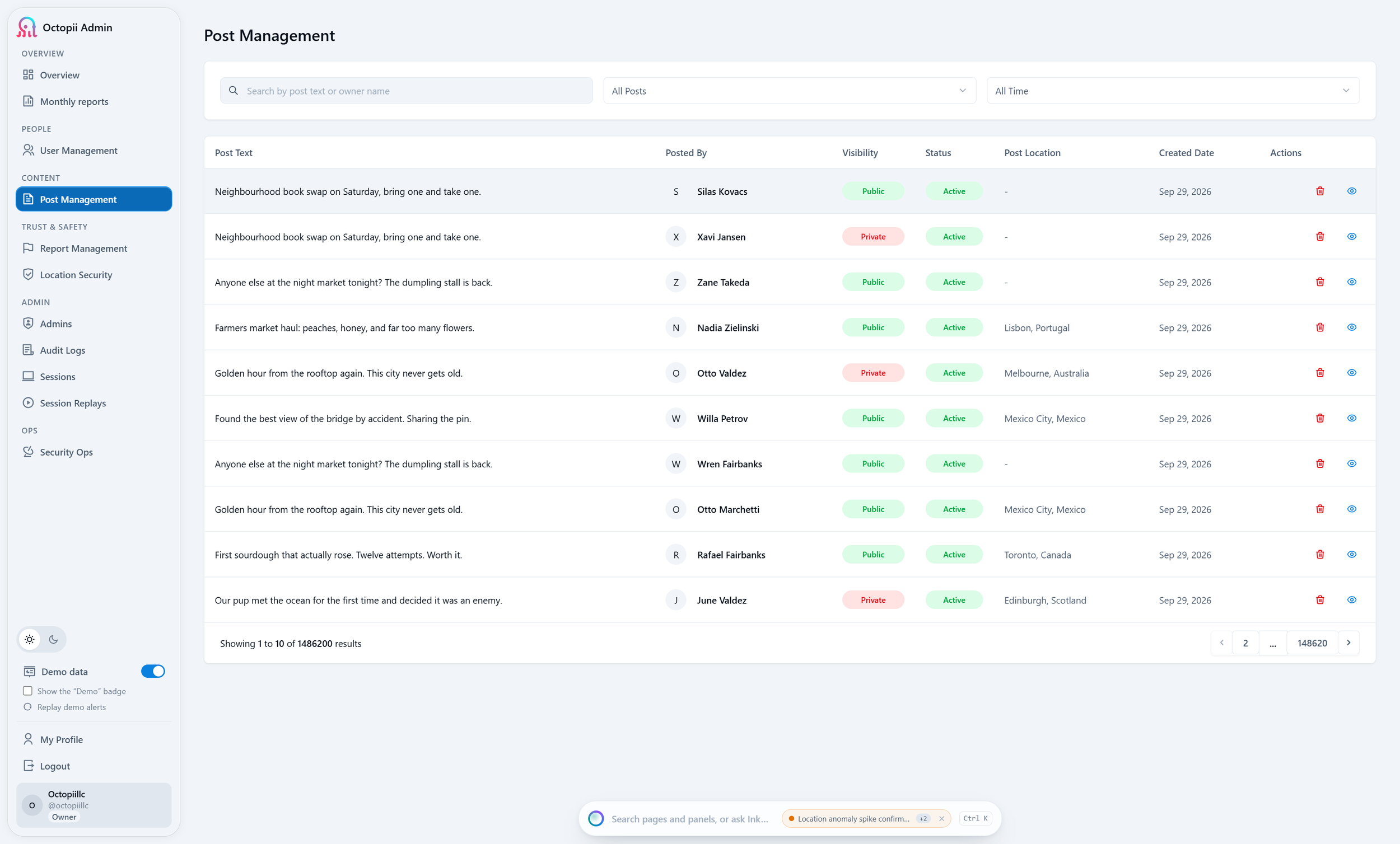Delete Xavi Jansen's post with trash icon
Viewport: 1400px width, 844px height.
[1320, 236]
